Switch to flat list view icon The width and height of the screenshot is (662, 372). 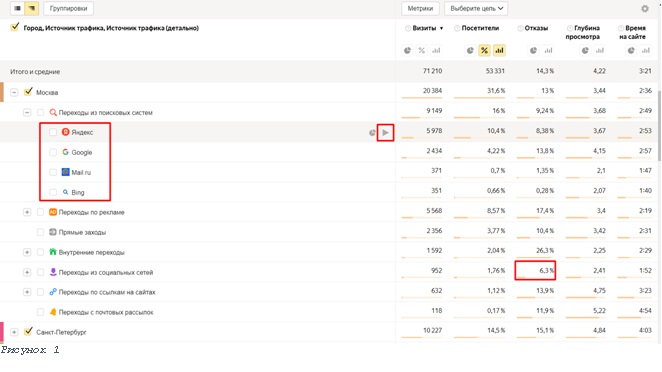17,8
